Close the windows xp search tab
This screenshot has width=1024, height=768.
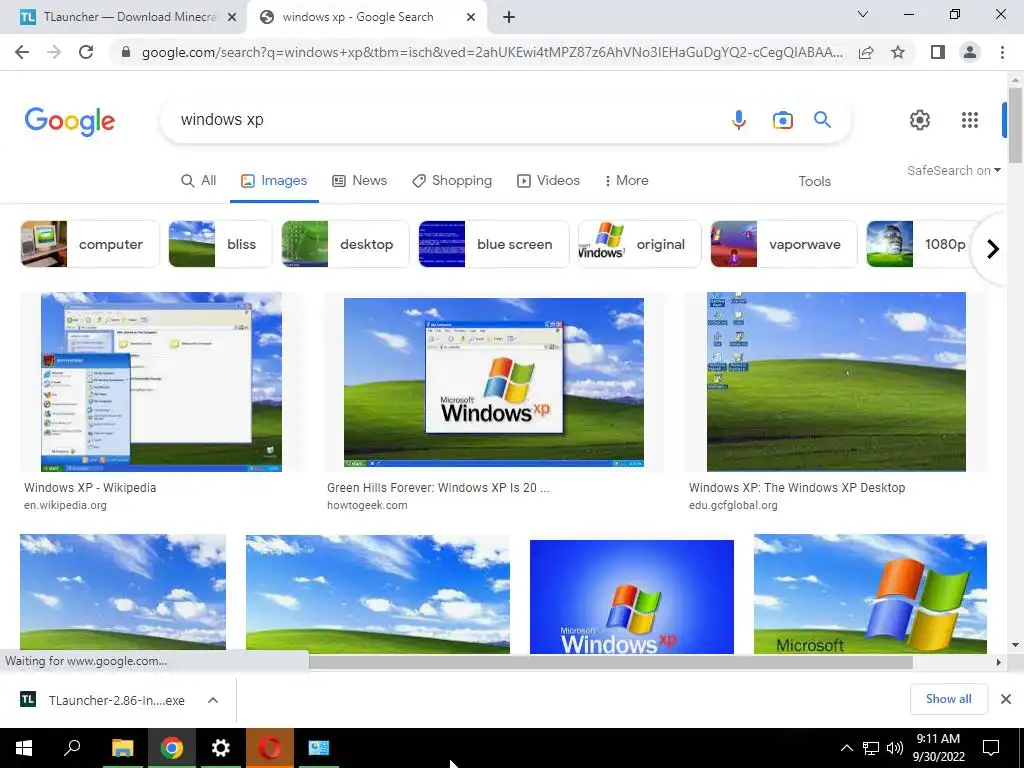point(471,18)
